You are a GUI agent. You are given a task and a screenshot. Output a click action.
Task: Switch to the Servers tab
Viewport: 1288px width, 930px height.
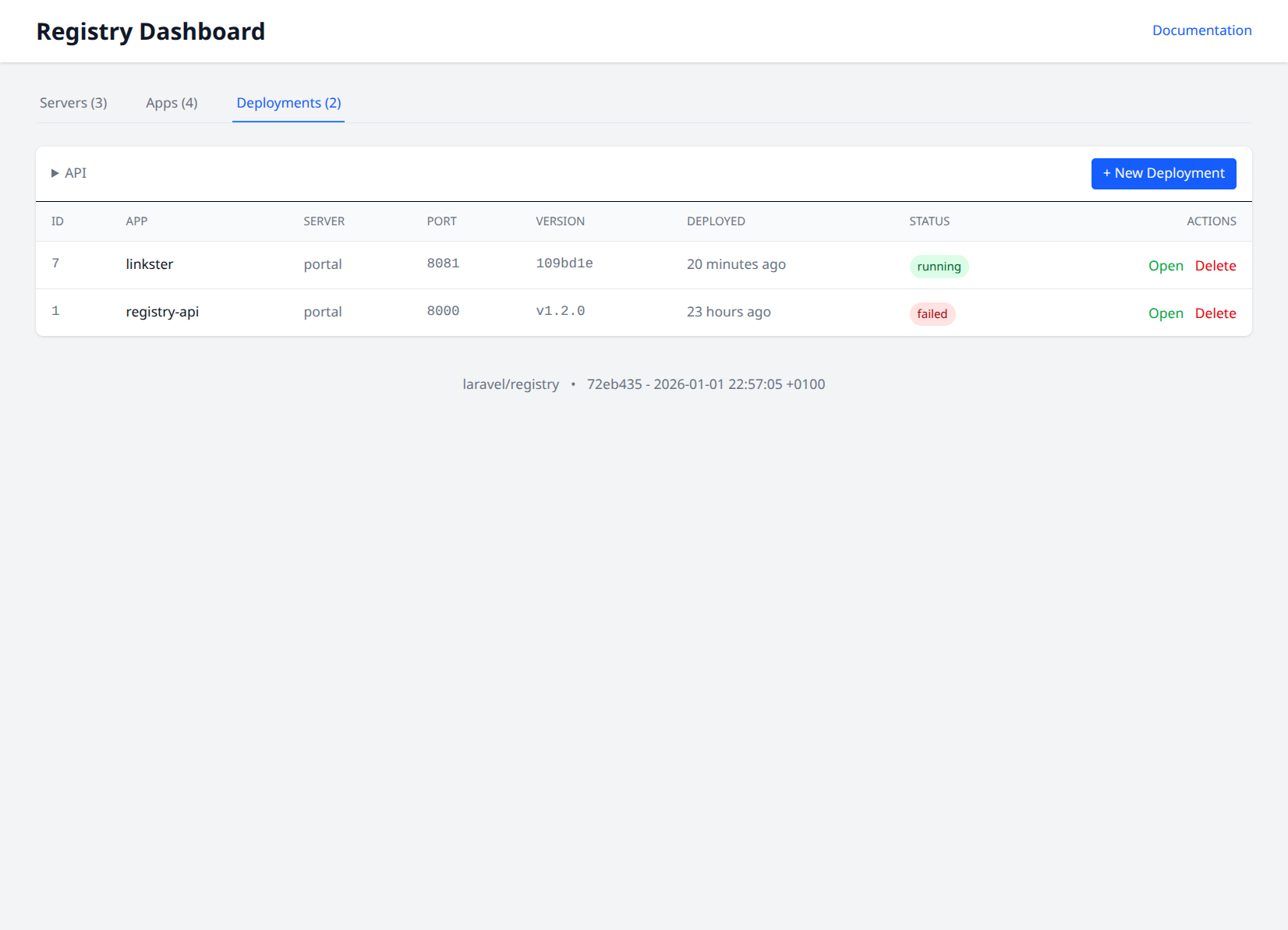click(x=73, y=103)
